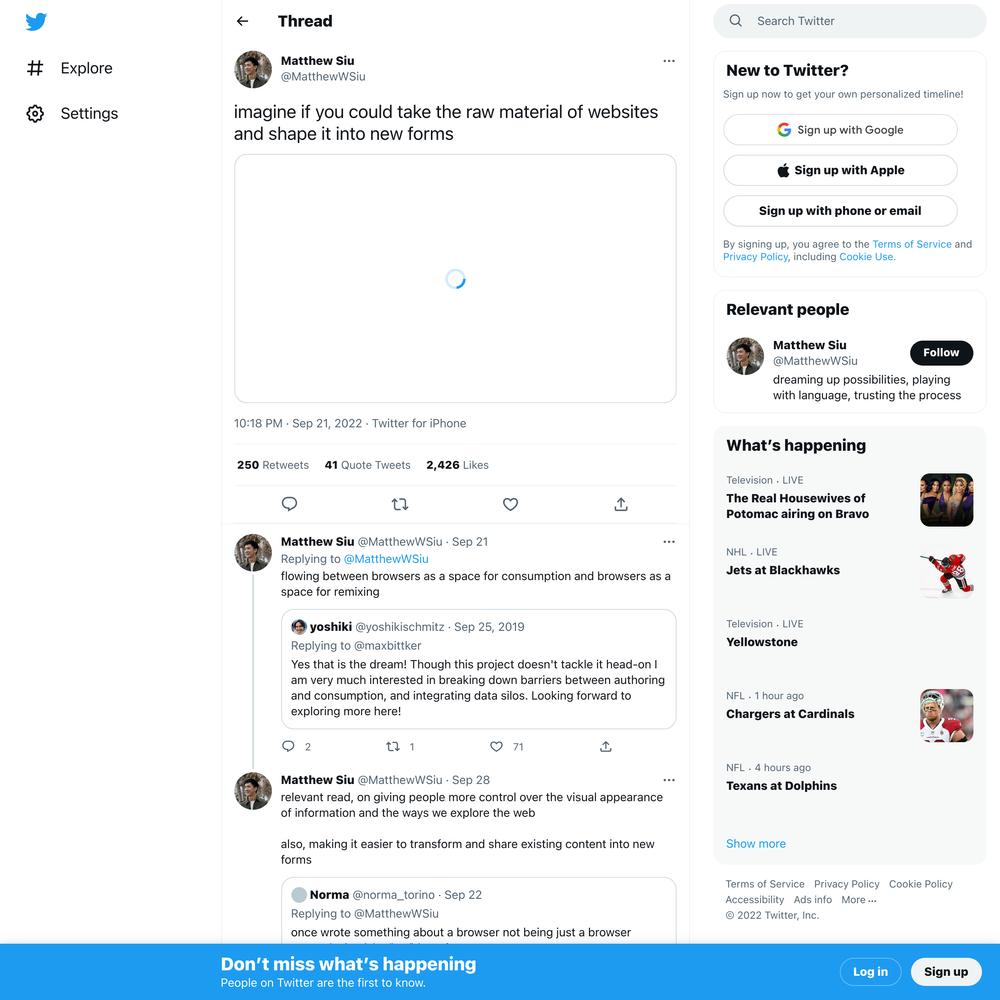The height and width of the screenshot is (1000, 1000).
Task: Click Show more under What's happening
Action: click(756, 844)
